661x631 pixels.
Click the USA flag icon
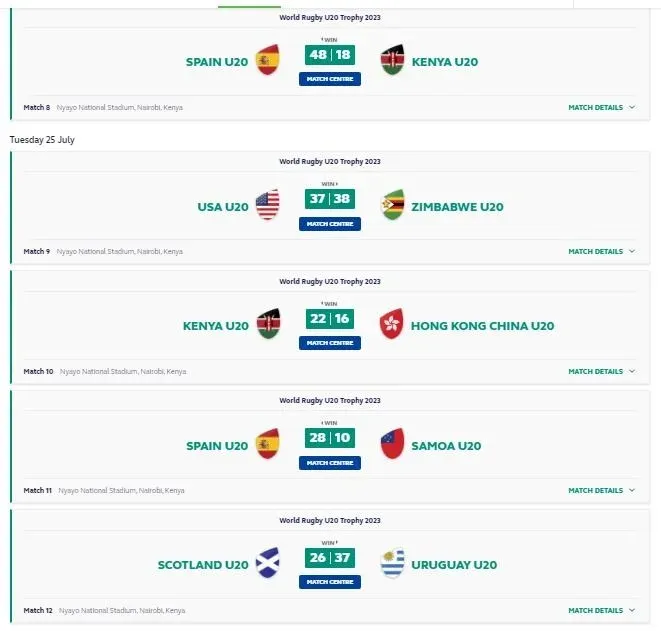(x=267, y=206)
